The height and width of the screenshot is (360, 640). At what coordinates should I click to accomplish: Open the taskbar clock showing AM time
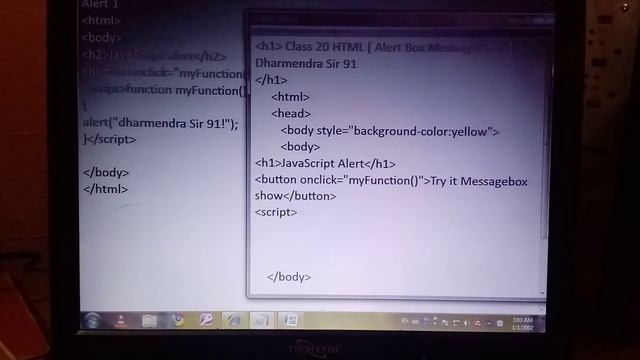point(523,324)
